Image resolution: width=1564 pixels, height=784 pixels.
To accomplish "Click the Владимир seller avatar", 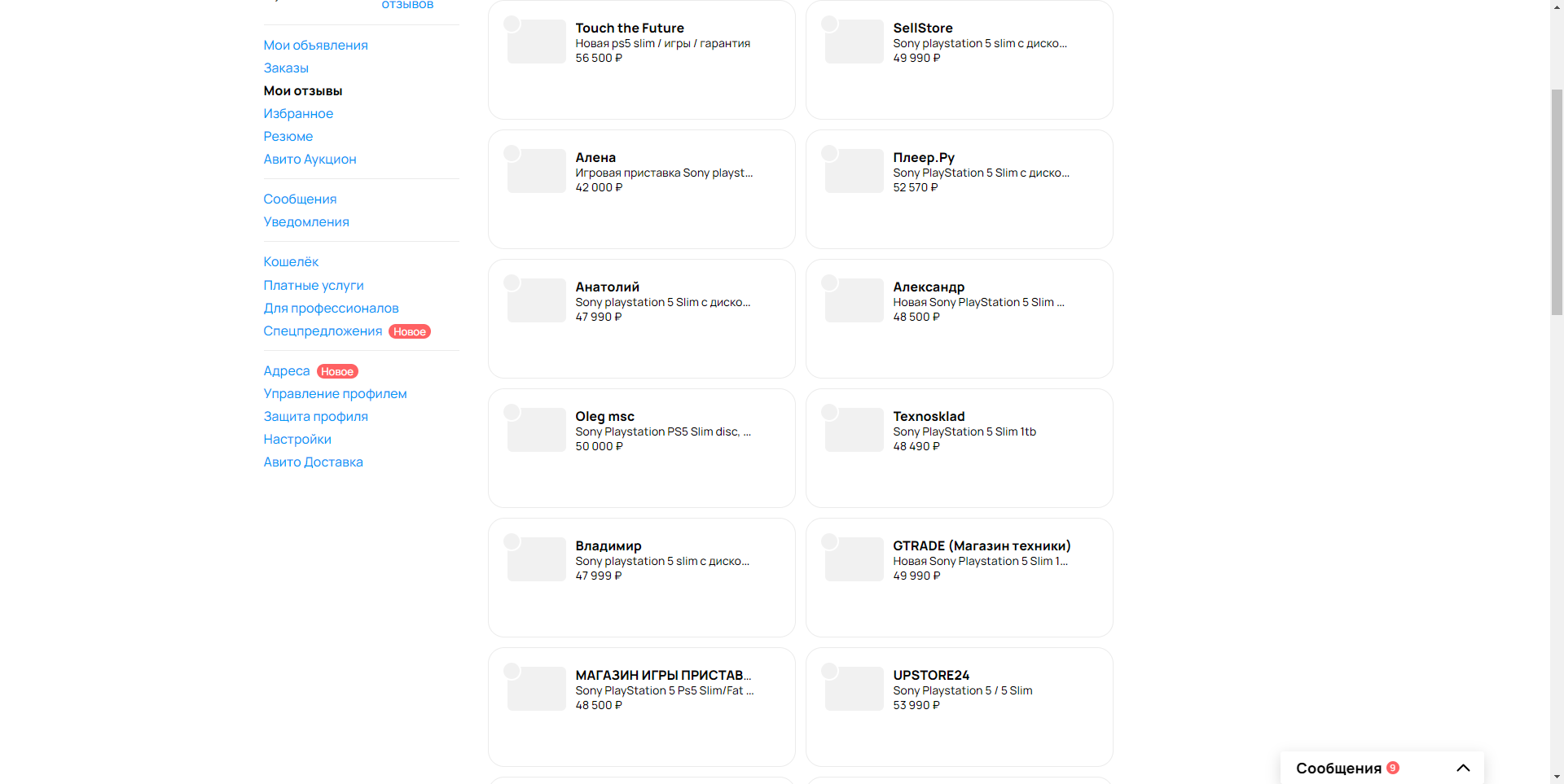I will click(x=512, y=541).
